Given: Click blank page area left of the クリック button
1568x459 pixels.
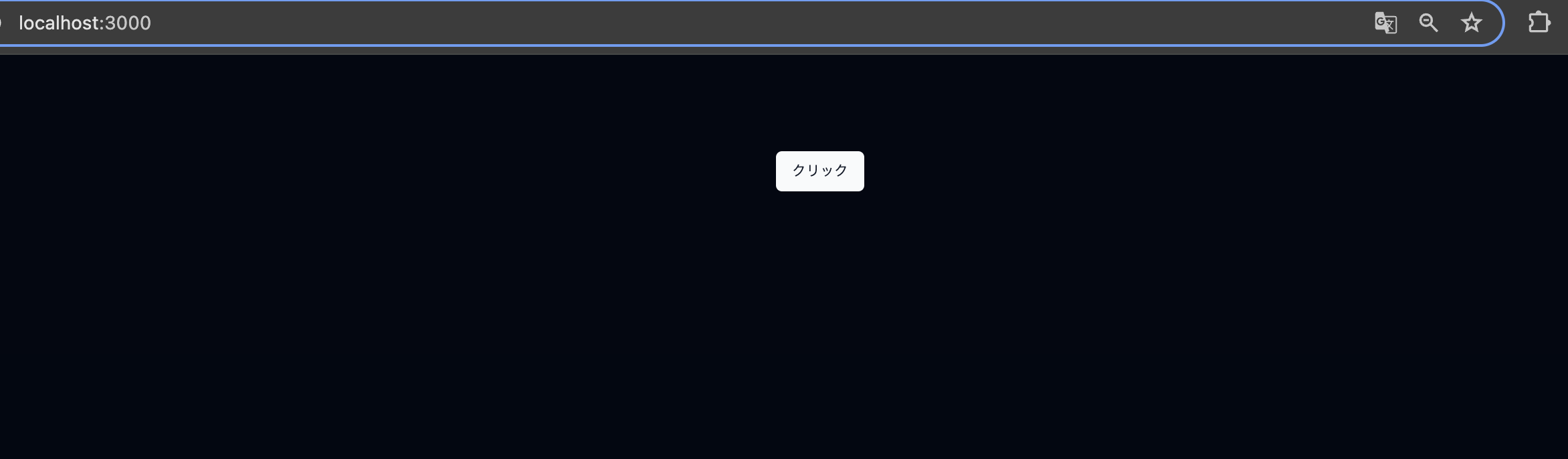Looking at the screenshot, I should [388, 171].
